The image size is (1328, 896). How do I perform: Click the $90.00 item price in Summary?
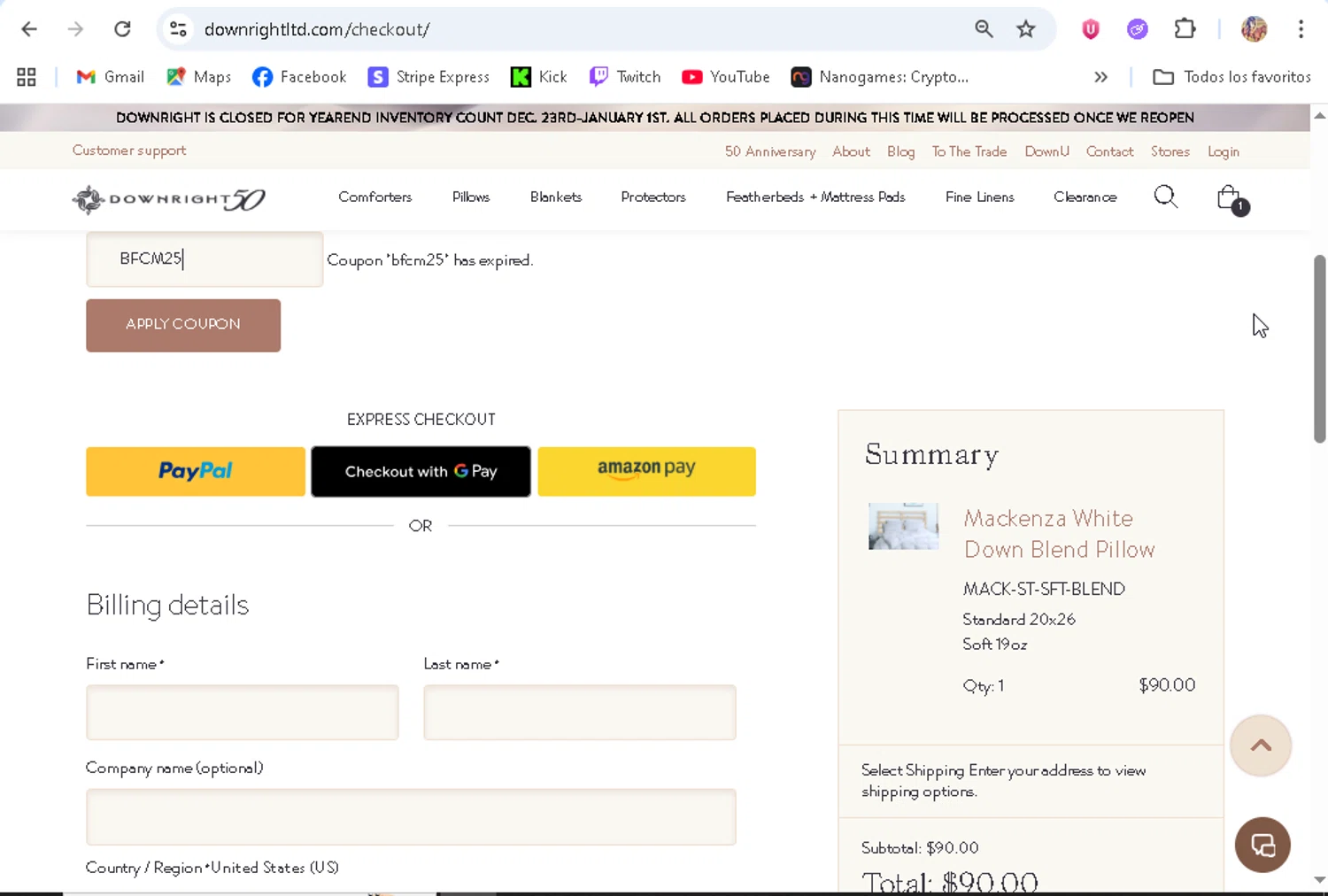click(x=1167, y=685)
